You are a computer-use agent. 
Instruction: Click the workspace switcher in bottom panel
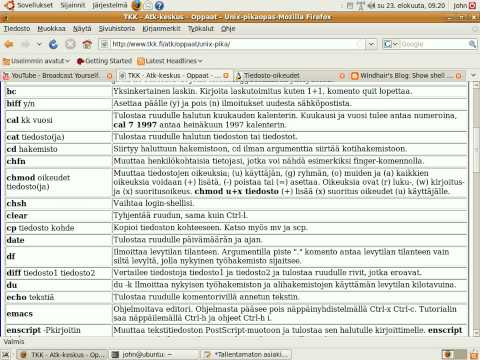[x=454, y=355]
